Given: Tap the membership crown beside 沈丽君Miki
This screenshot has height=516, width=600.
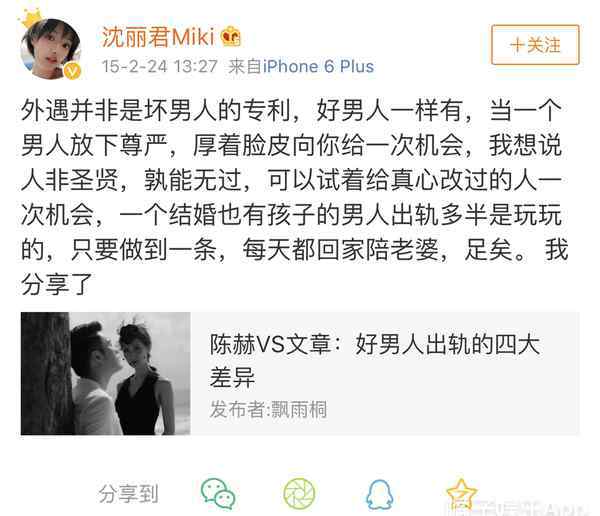Looking at the screenshot, I should point(231,37).
